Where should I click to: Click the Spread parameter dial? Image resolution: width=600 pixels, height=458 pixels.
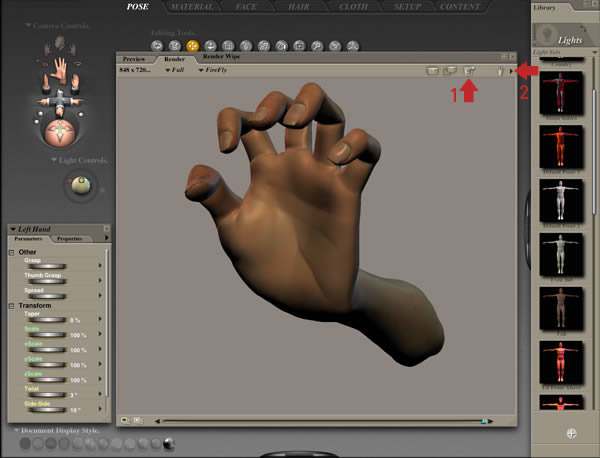pyautogui.click(x=47, y=296)
